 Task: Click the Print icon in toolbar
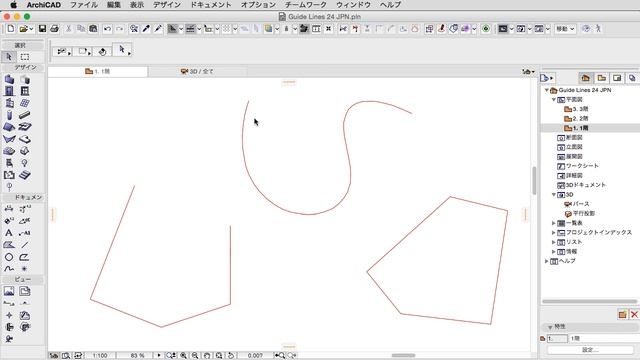pos(54,29)
